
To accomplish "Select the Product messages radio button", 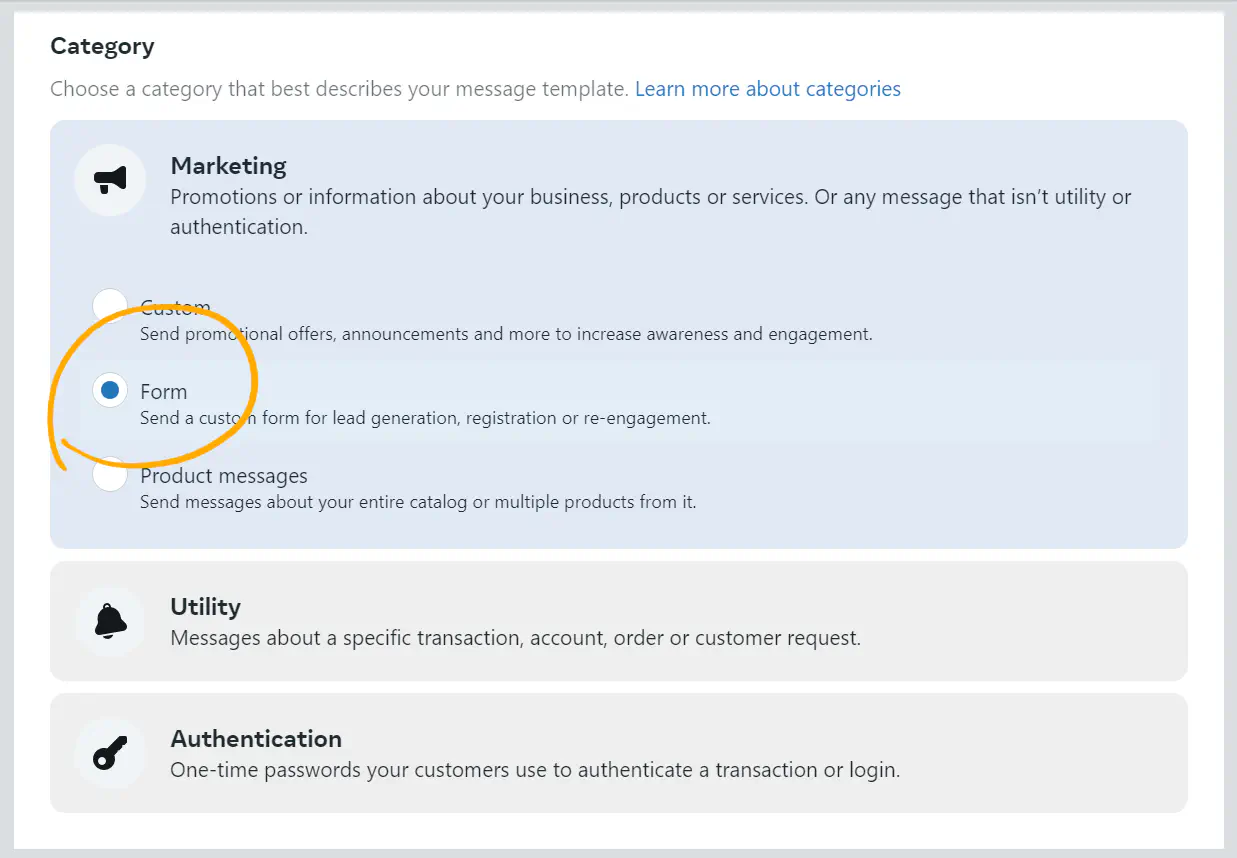I will [x=110, y=476].
